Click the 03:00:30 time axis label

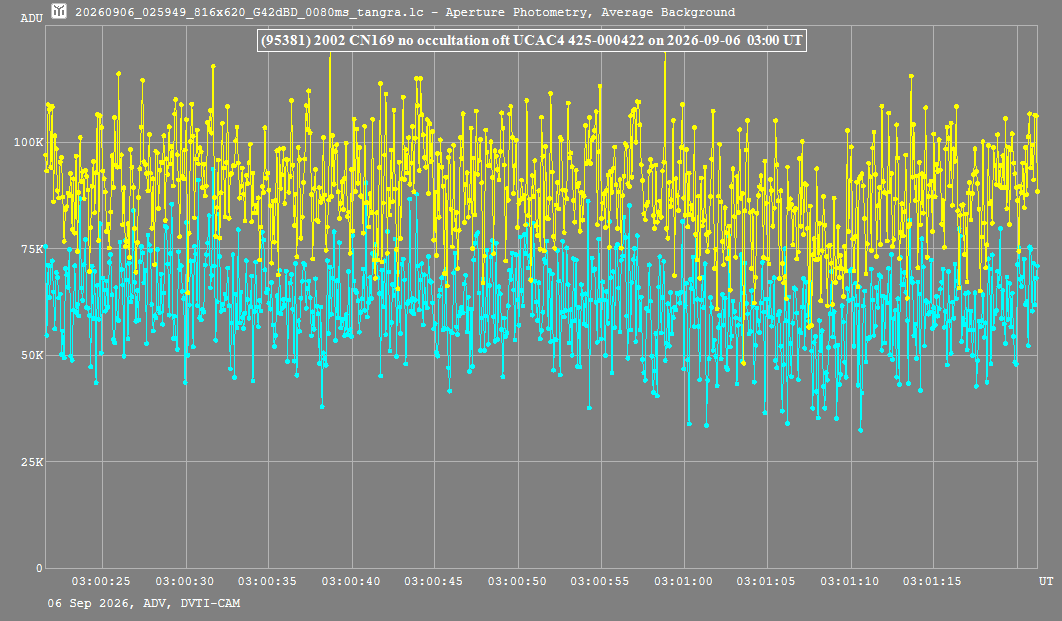point(185,581)
